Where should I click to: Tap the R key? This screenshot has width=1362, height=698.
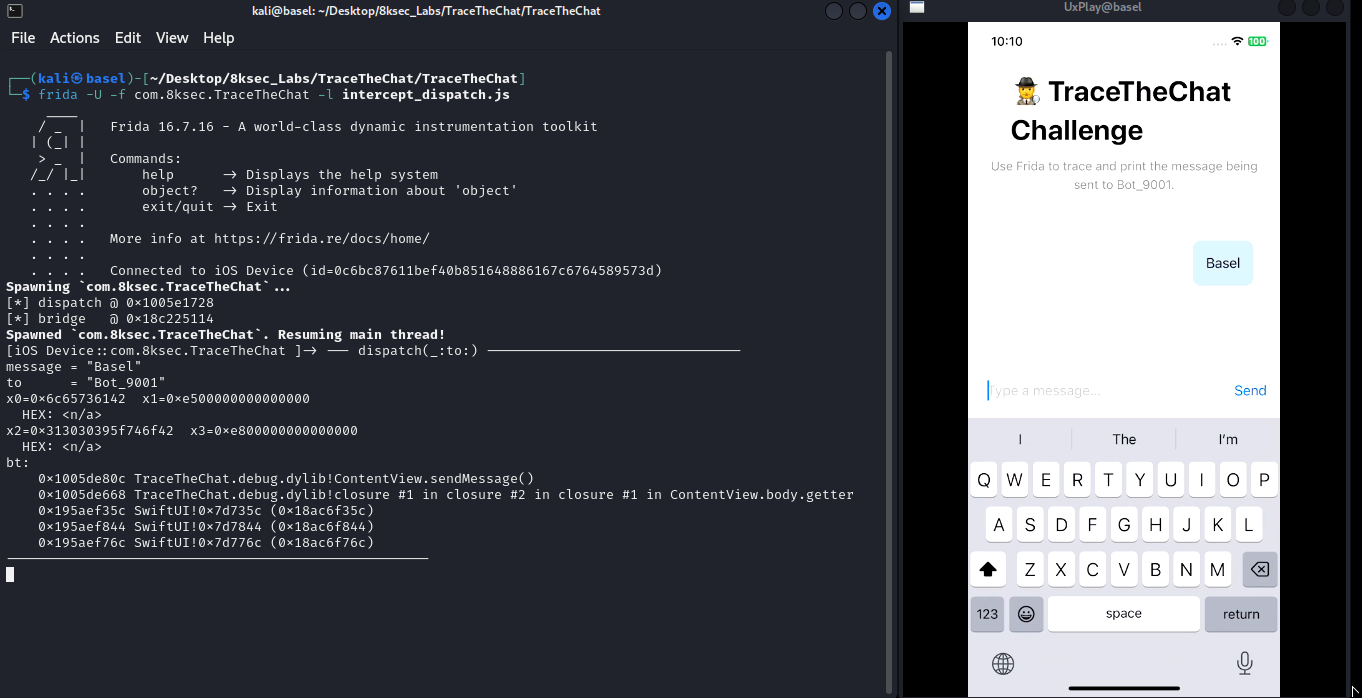1077,480
